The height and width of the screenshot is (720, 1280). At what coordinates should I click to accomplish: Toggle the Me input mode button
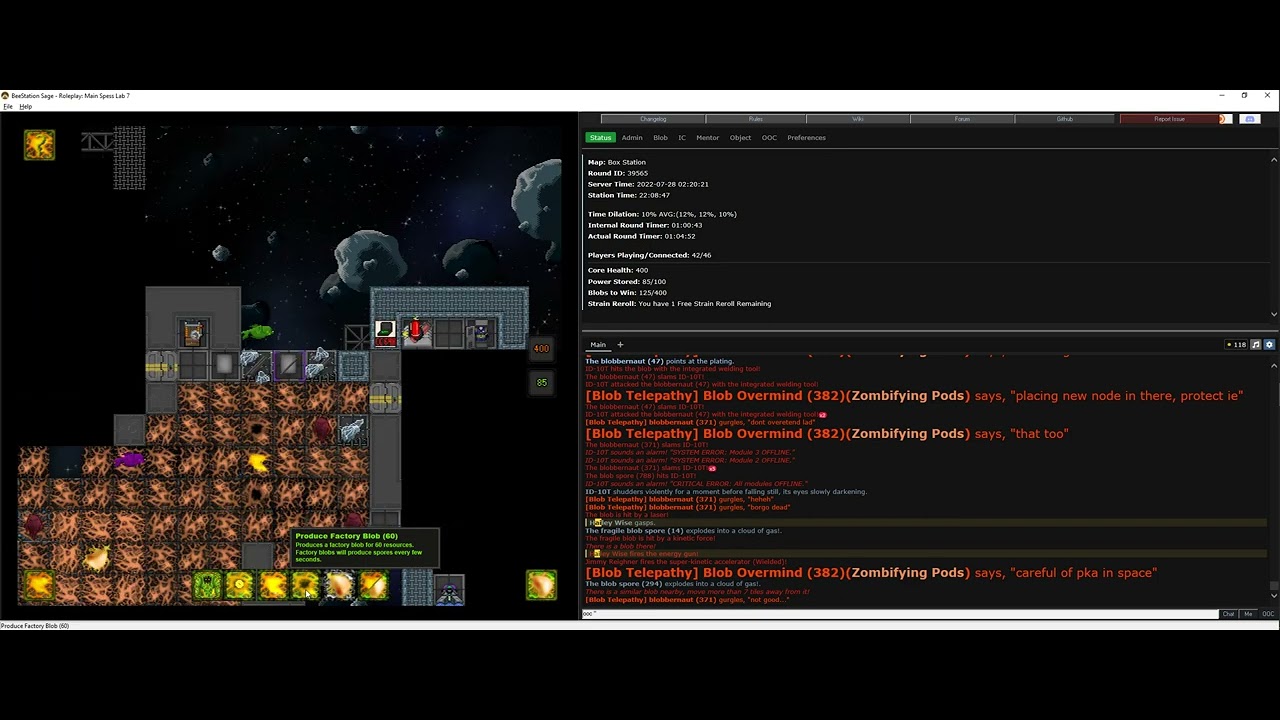(x=1247, y=614)
